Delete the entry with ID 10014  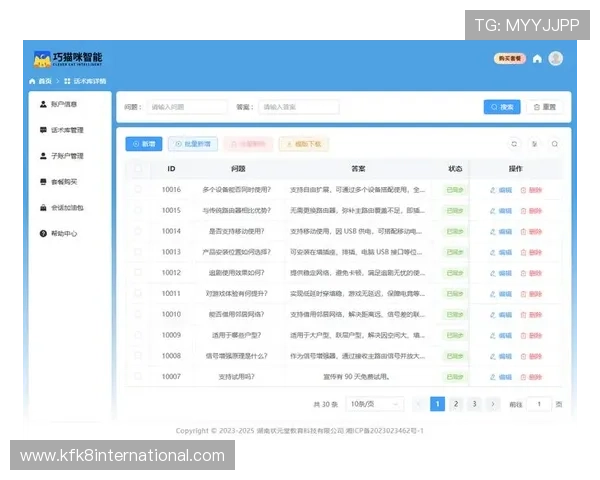[x=531, y=232]
